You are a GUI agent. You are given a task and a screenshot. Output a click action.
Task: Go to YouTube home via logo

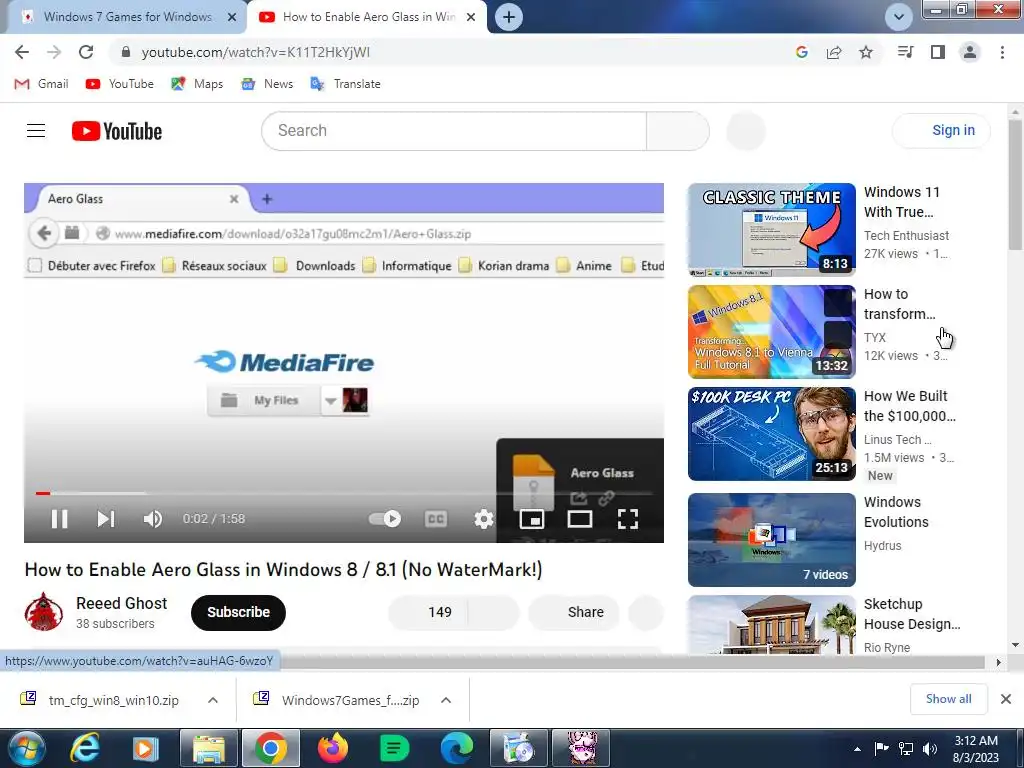[x=117, y=131]
